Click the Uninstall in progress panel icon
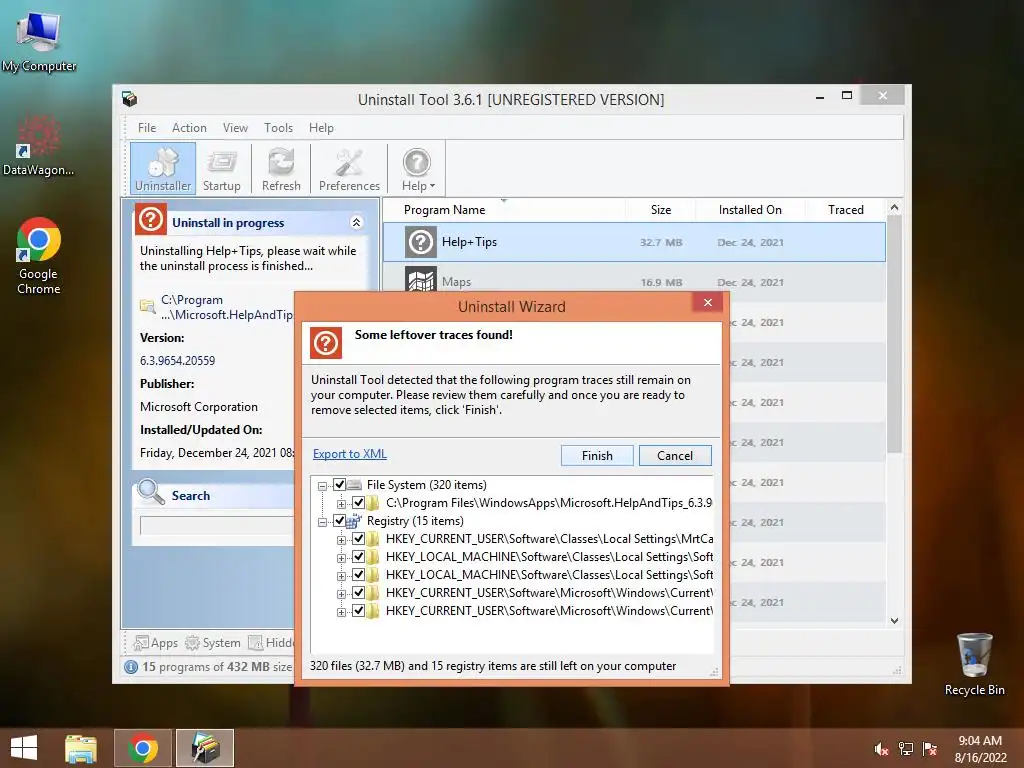1024x768 pixels. coord(151,220)
